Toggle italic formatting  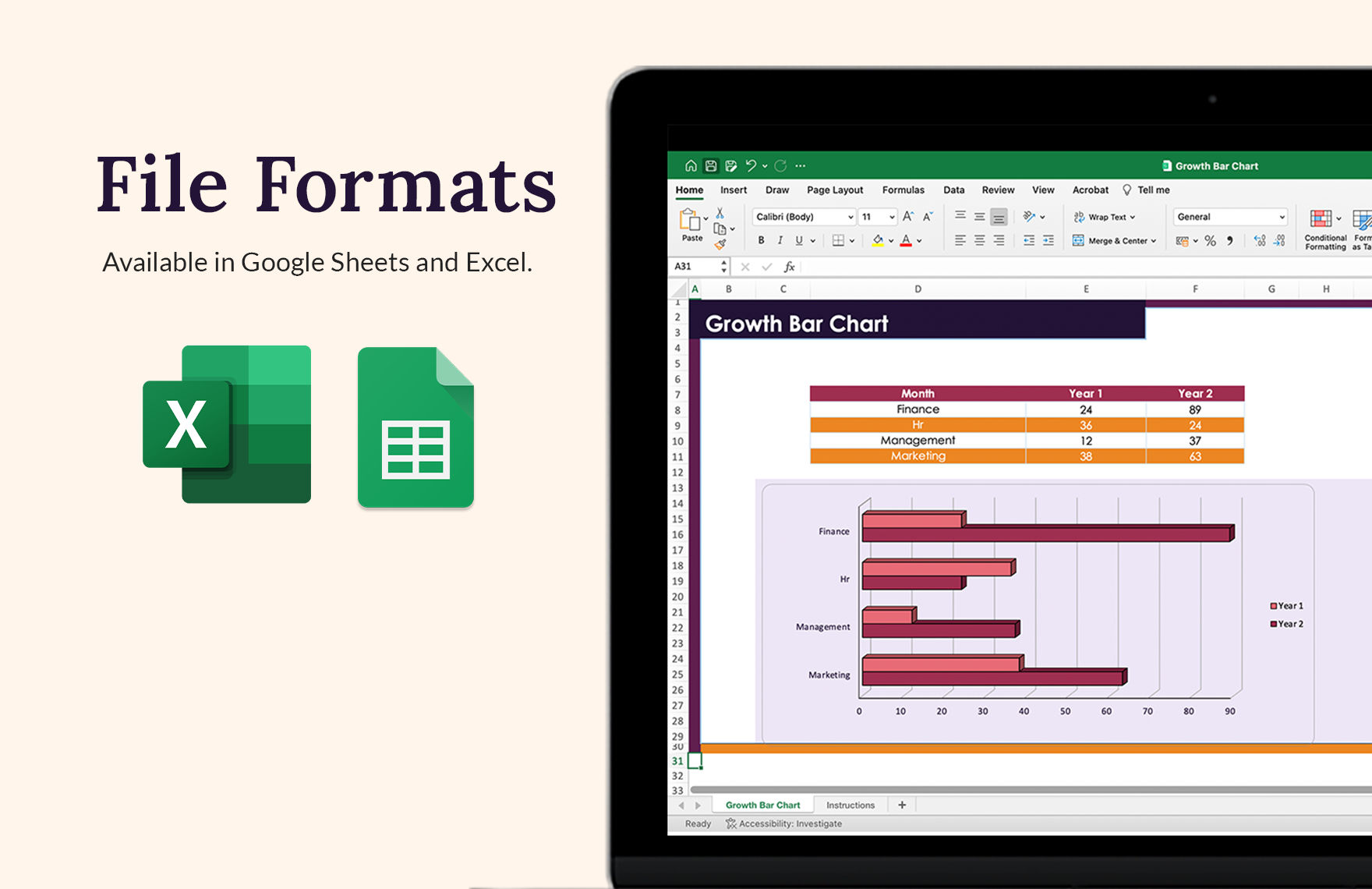tap(780, 240)
